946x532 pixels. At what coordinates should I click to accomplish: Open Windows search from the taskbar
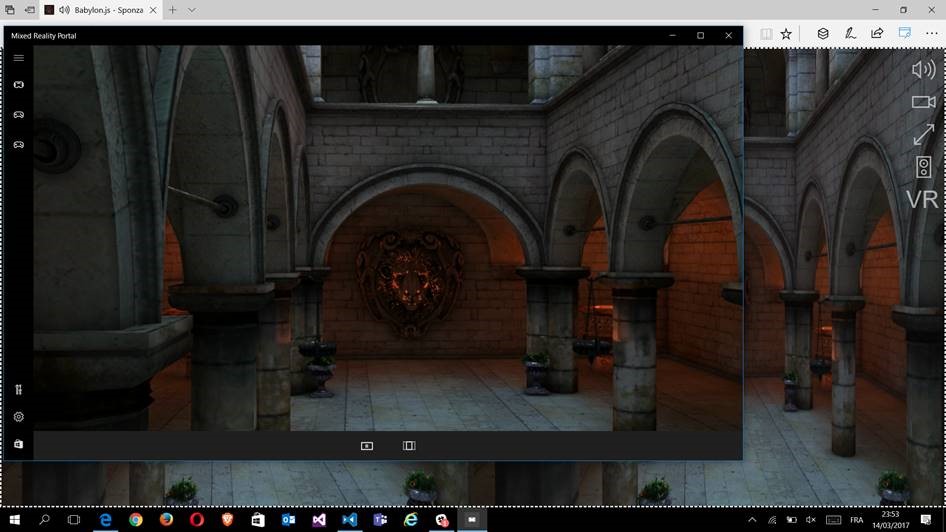pos(44,520)
